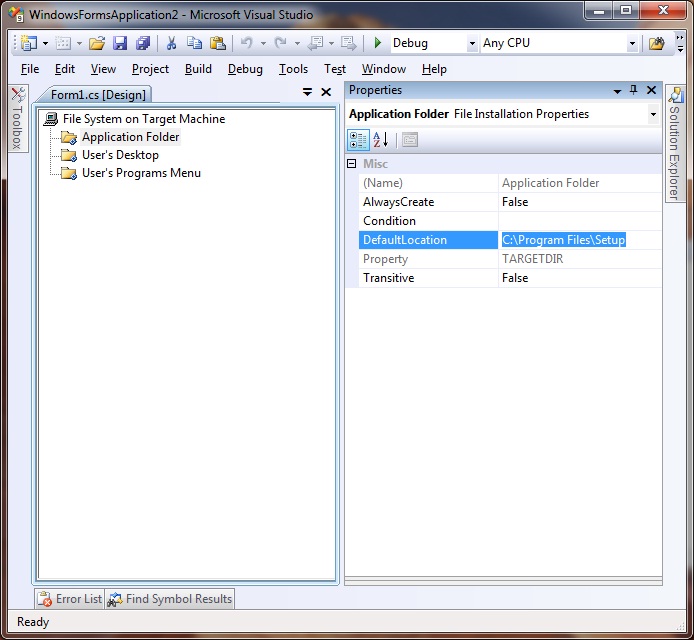Click the Open File folder icon
The width and height of the screenshot is (694, 640).
point(97,43)
